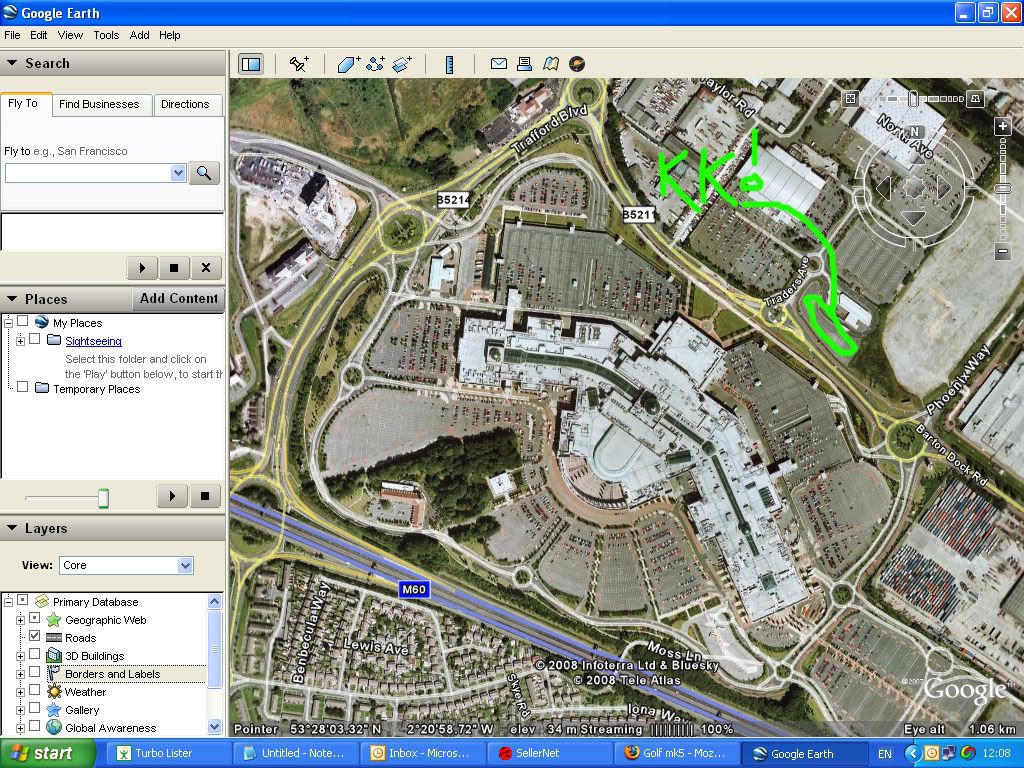Click the tilt slider handle above compass
Viewport: 1024px width, 768px height.
point(913,99)
